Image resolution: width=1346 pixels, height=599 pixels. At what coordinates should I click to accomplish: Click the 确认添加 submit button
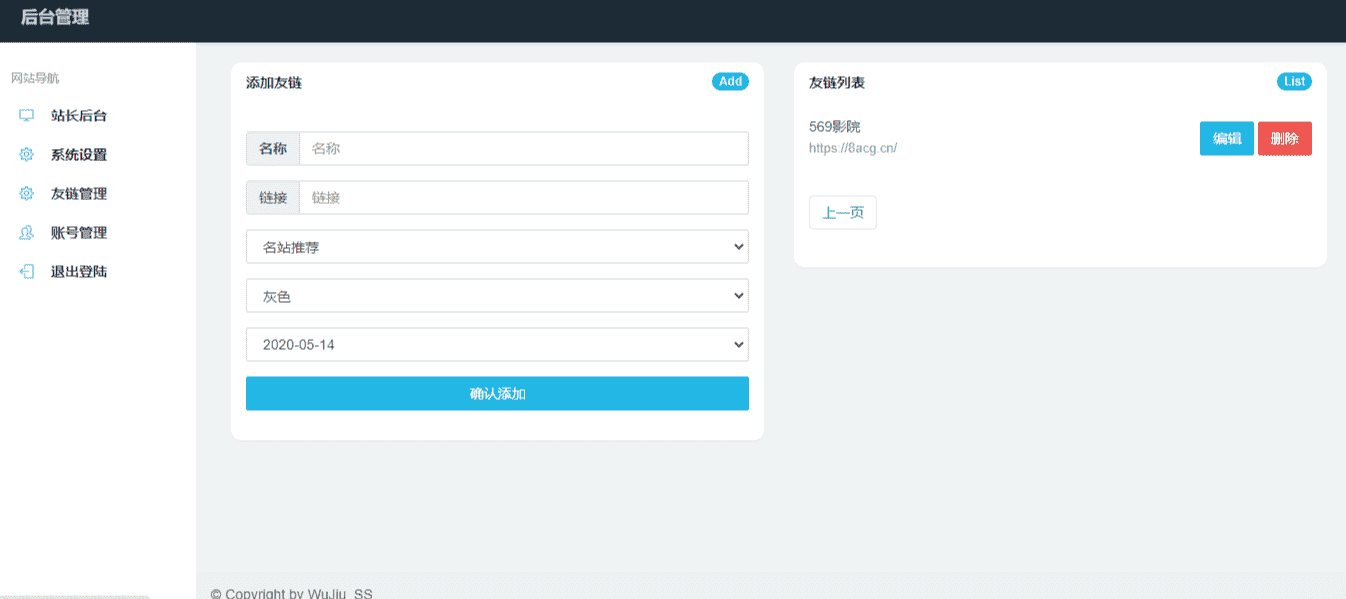coord(497,394)
